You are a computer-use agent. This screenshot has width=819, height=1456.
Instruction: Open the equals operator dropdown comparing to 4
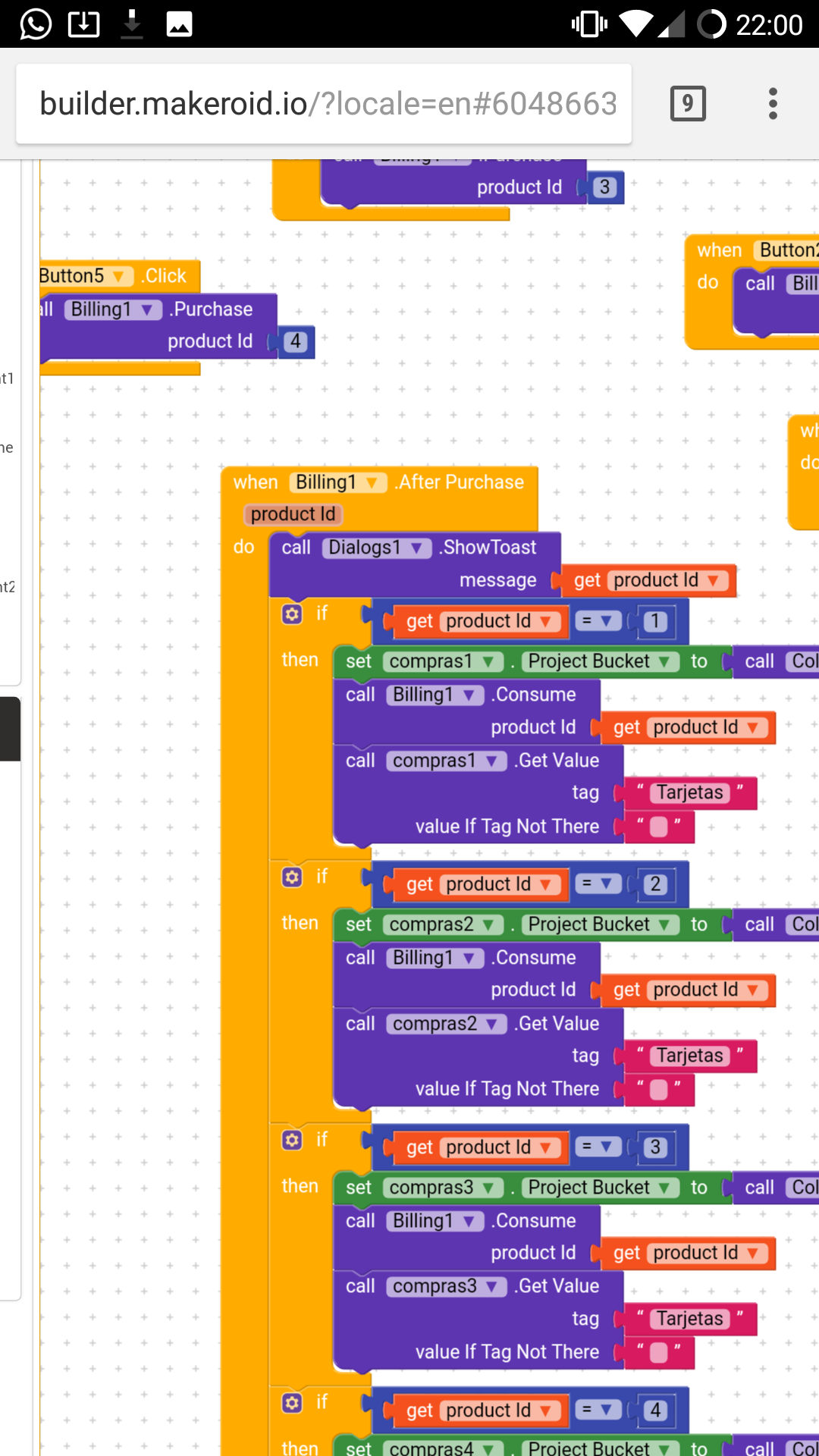[598, 1410]
